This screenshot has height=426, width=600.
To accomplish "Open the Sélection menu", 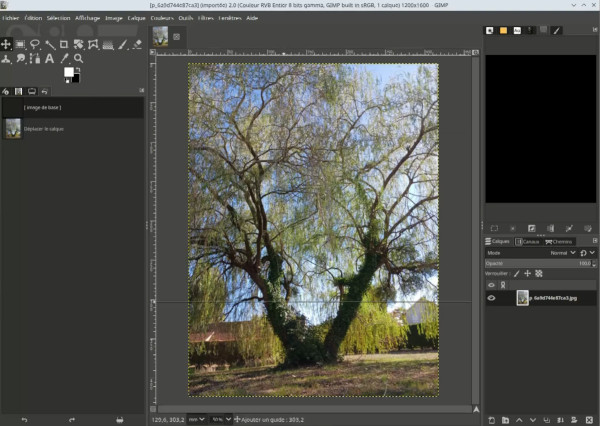I will 59,18.
